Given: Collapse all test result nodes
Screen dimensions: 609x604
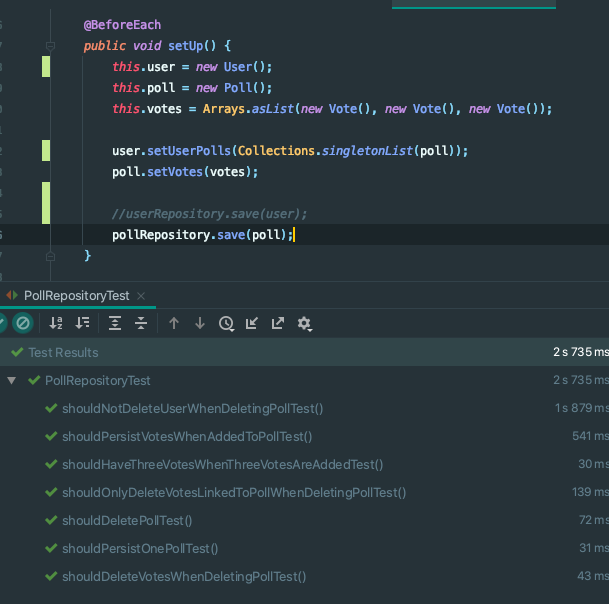Looking at the screenshot, I should click(x=141, y=323).
